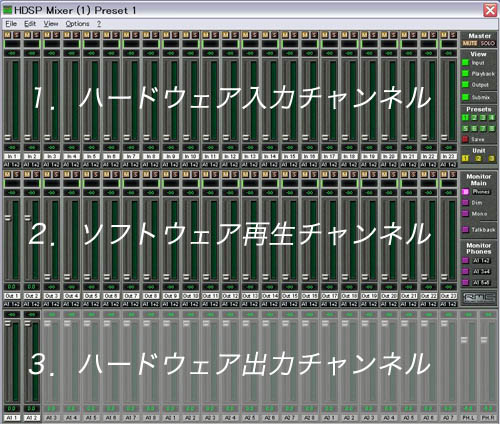Toggle the Output view
This screenshot has width=500, height=424.
(465, 85)
